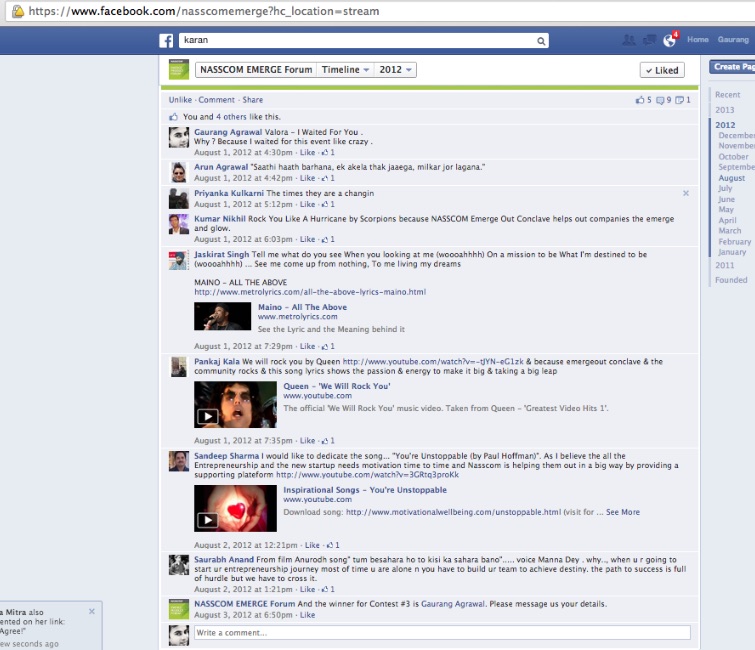
Task: Like the NASSCOM EMERGE Forum winner comment
Action: click(x=307, y=615)
